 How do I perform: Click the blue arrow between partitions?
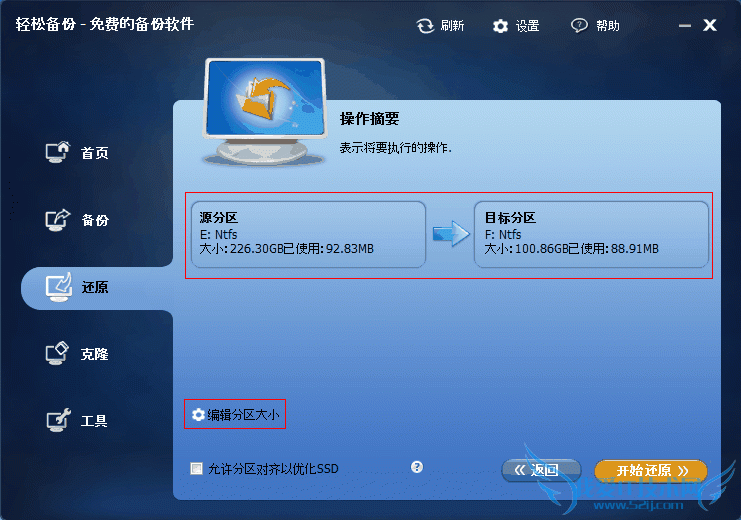tap(451, 234)
